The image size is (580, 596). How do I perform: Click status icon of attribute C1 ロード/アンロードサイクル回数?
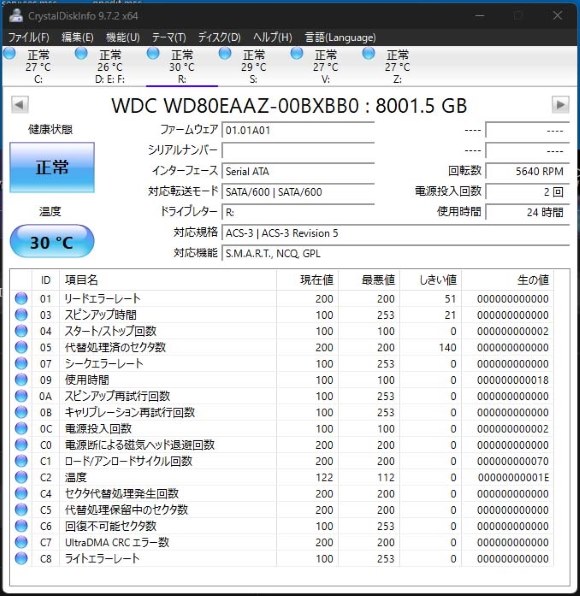click(21, 461)
